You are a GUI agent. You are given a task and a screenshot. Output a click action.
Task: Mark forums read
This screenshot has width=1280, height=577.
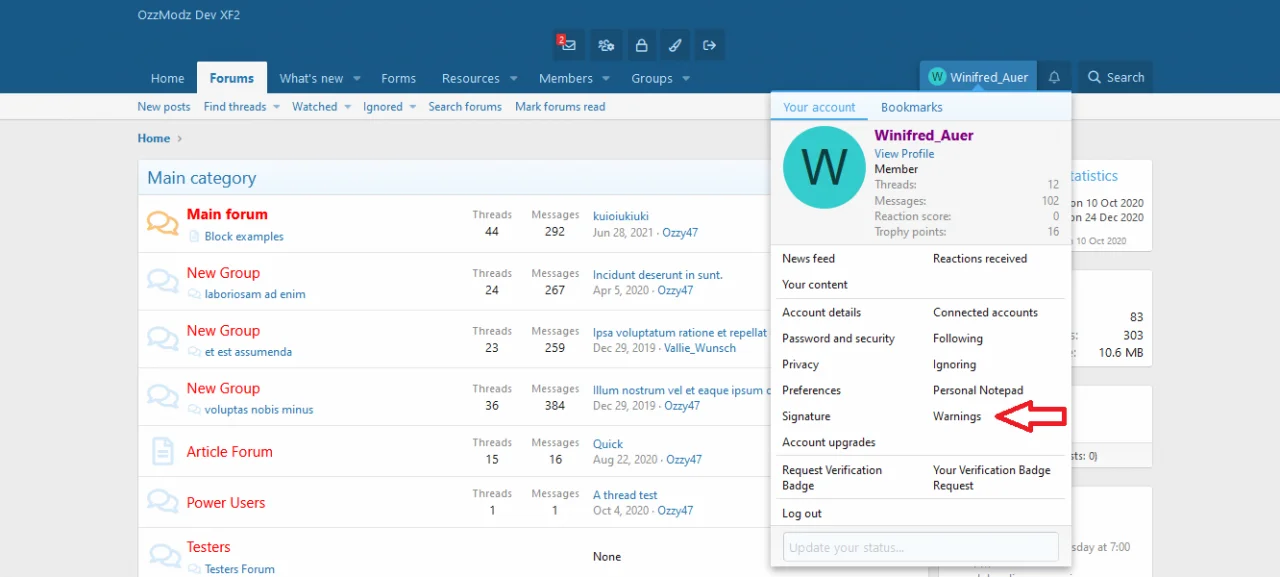559,106
